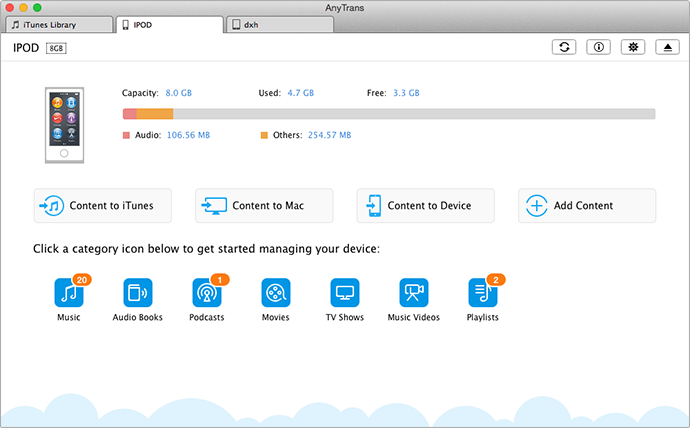The height and width of the screenshot is (428, 690).
Task: Open the Music category icon
Action: (x=69, y=293)
